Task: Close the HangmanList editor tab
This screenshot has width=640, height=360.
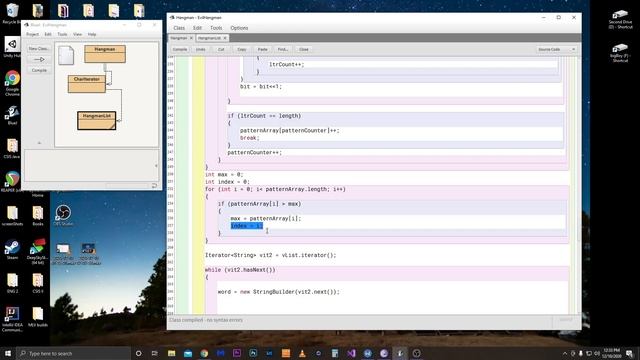Action: pos(225,38)
